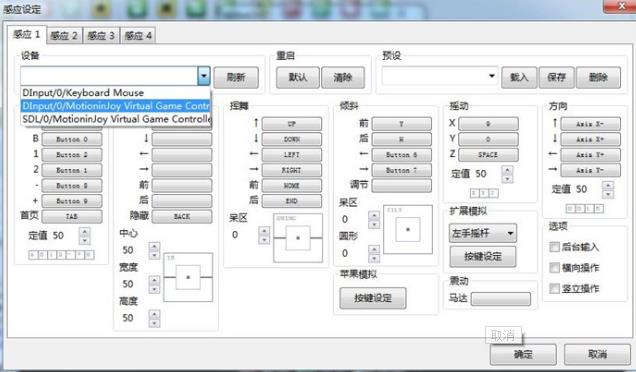Increase the 中心 value stepper
The height and width of the screenshot is (372, 636).
pyautogui.click(x=154, y=246)
